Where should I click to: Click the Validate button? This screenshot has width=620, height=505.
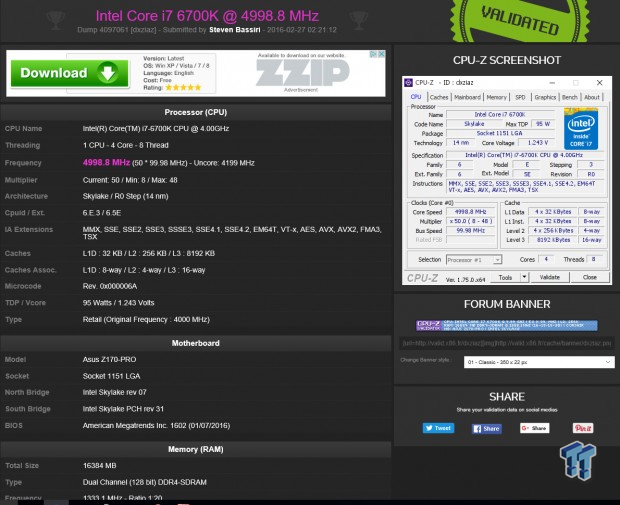tap(550, 278)
